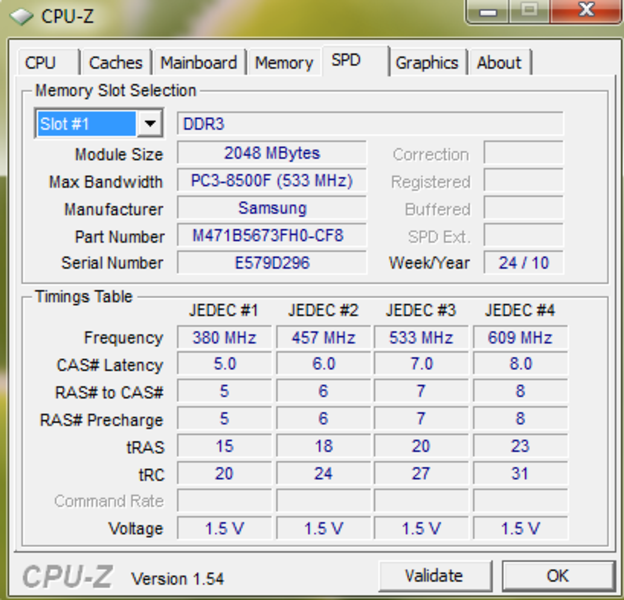Image resolution: width=624 pixels, height=600 pixels.
Task: Click tRAS value 18
Action: coord(323,446)
